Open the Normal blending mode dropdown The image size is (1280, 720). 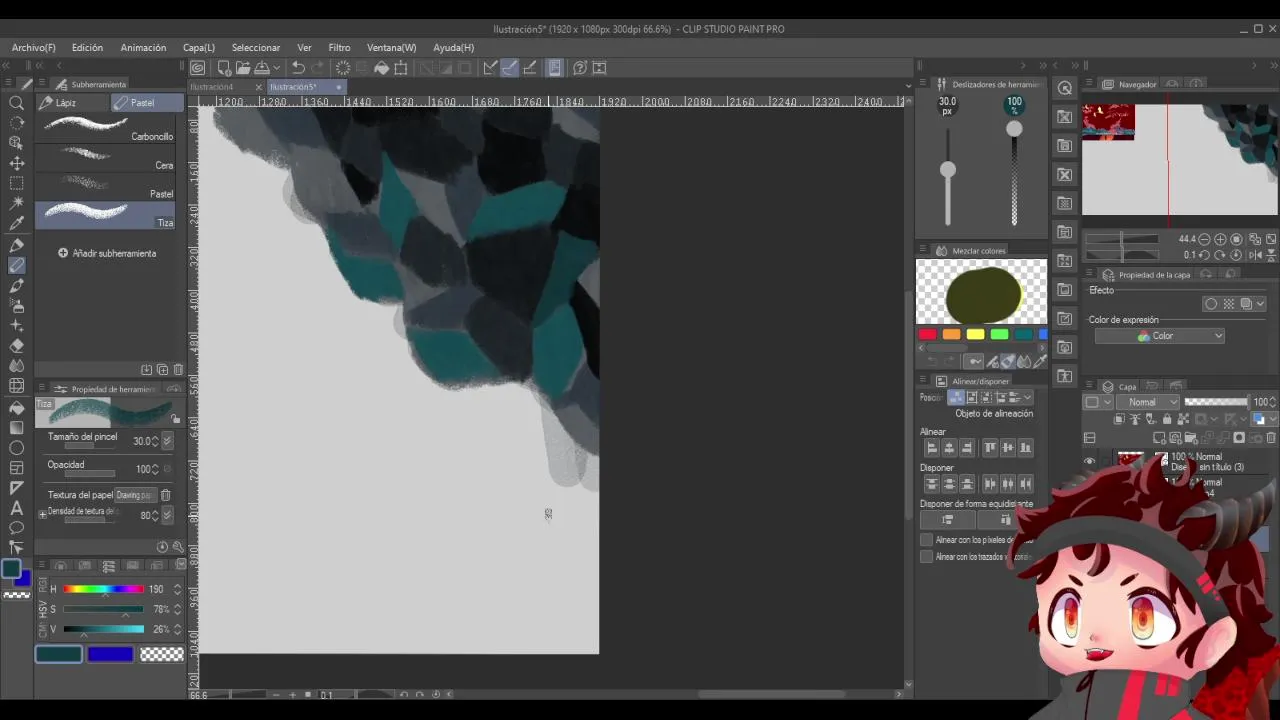coord(1148,402)
